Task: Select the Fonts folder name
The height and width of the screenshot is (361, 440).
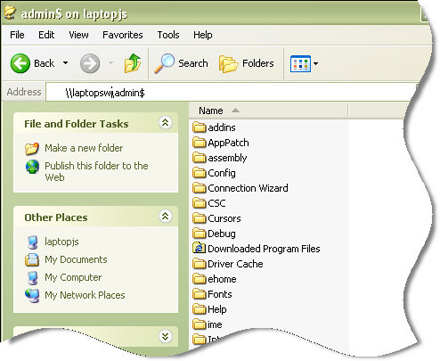Action: 220,294
